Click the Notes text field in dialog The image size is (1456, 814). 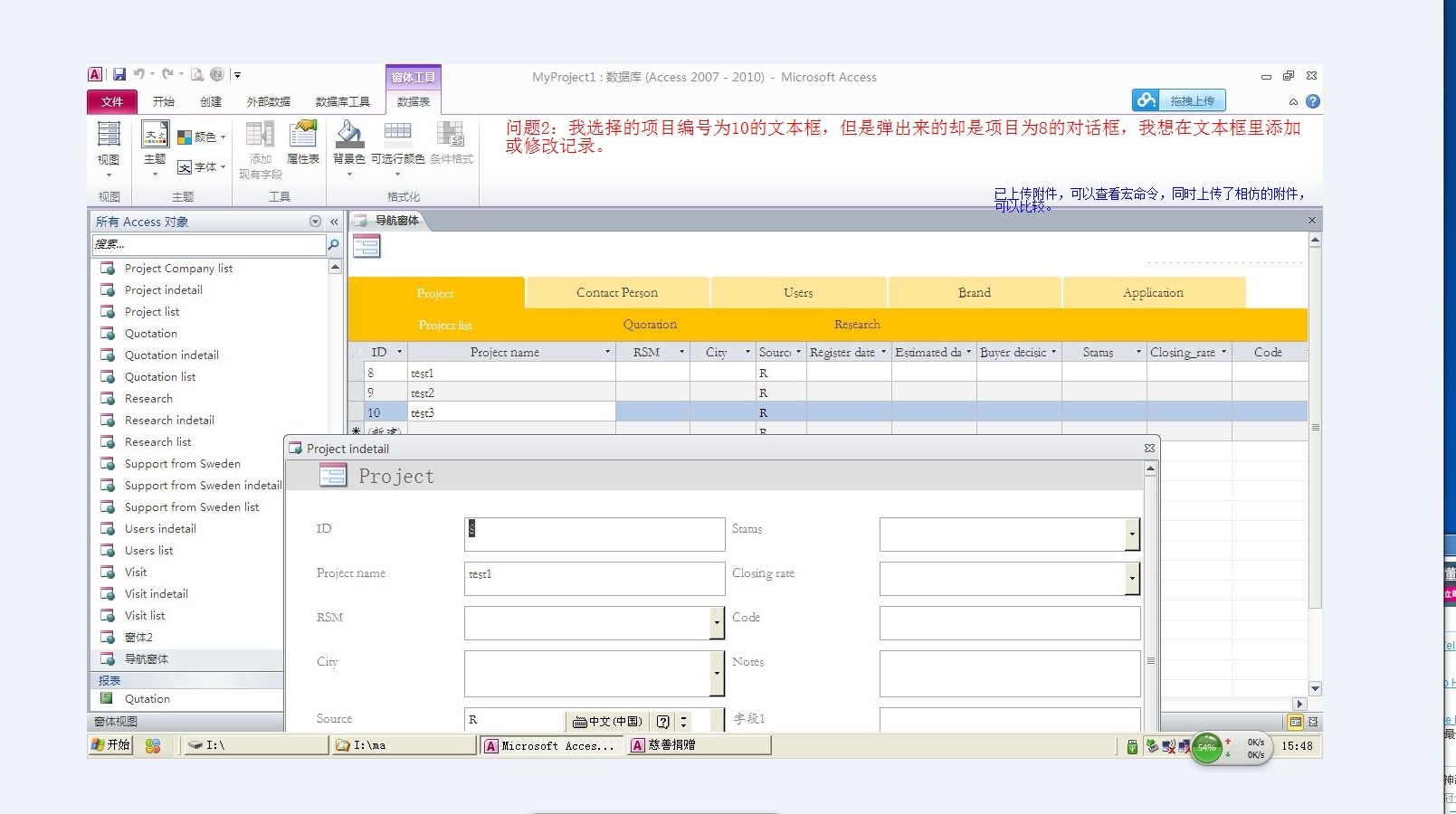(x=1010, y=674)
